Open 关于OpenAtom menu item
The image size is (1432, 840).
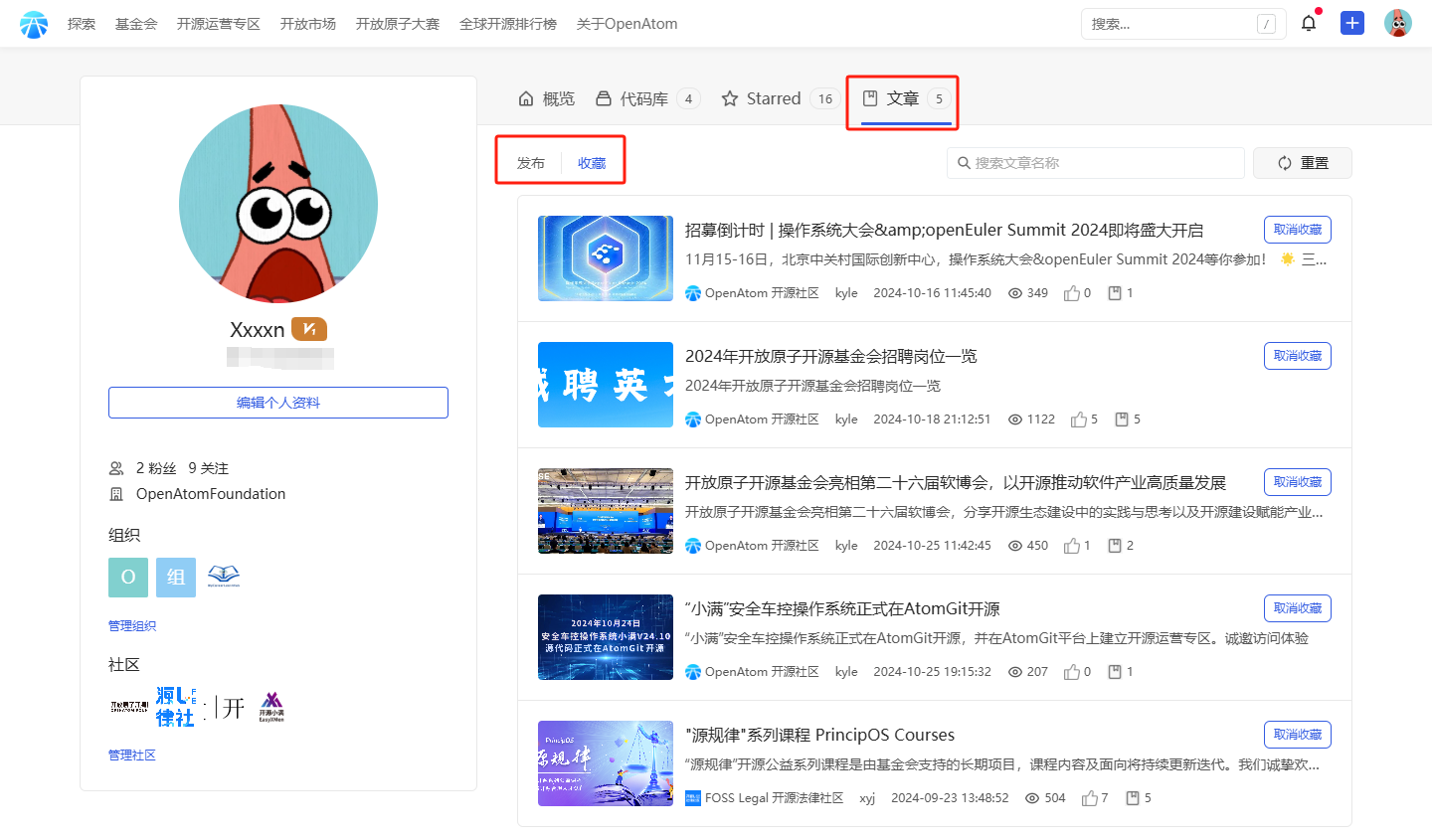tap(627, 24)
